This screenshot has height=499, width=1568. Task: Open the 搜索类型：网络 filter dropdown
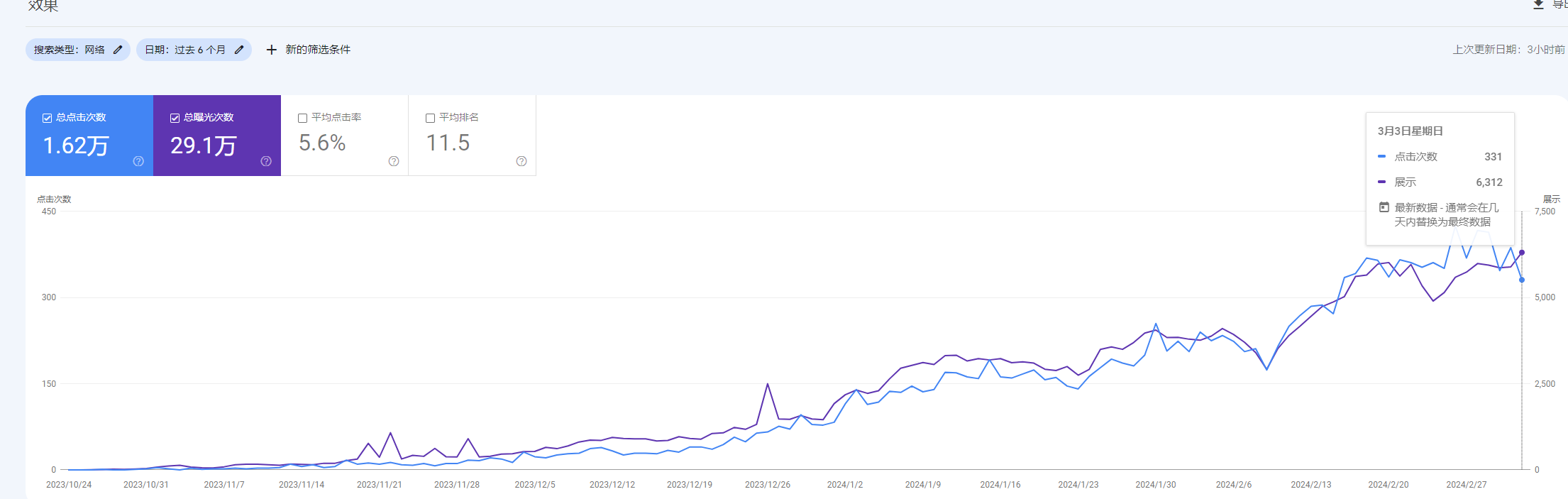click(70, 50)
